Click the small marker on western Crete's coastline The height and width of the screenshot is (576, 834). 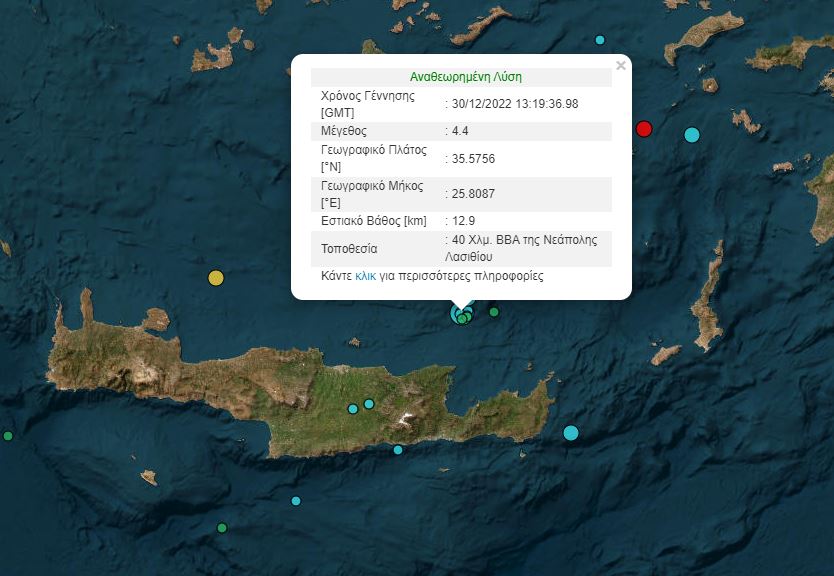click(352, 408)
